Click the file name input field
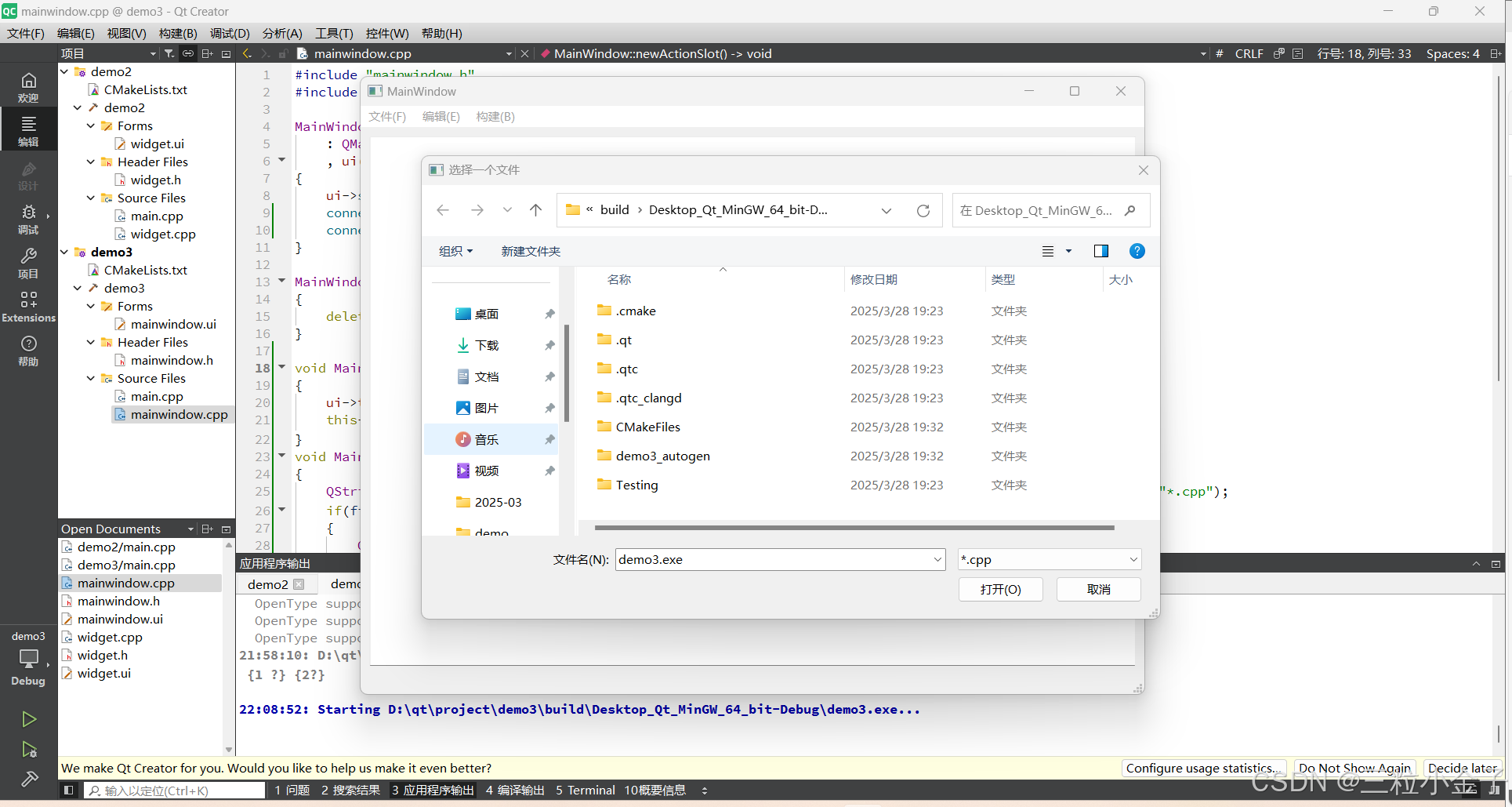Viewport: 1512px width, 807px height. [x=773, y=559]
